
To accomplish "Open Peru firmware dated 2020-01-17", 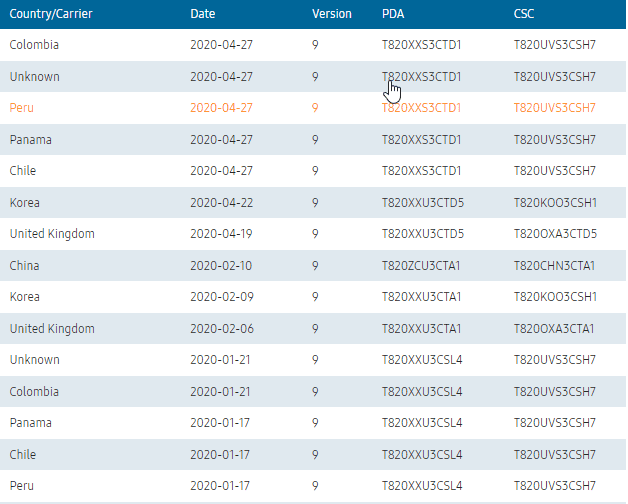I will coord(21,486).
